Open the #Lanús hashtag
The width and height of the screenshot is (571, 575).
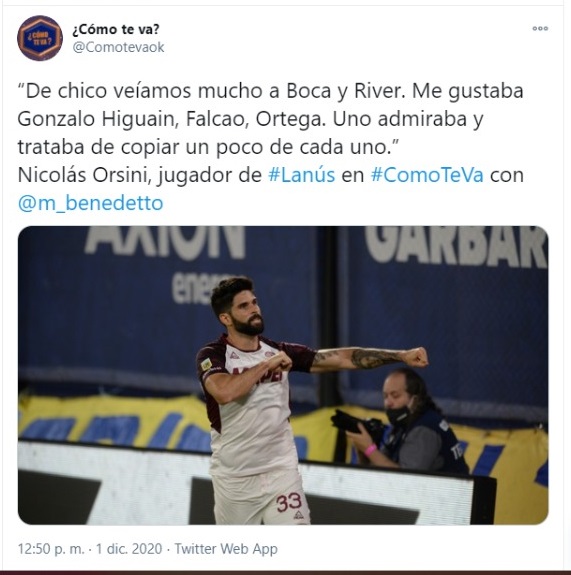pyautogui.click(x=301, y=175)
